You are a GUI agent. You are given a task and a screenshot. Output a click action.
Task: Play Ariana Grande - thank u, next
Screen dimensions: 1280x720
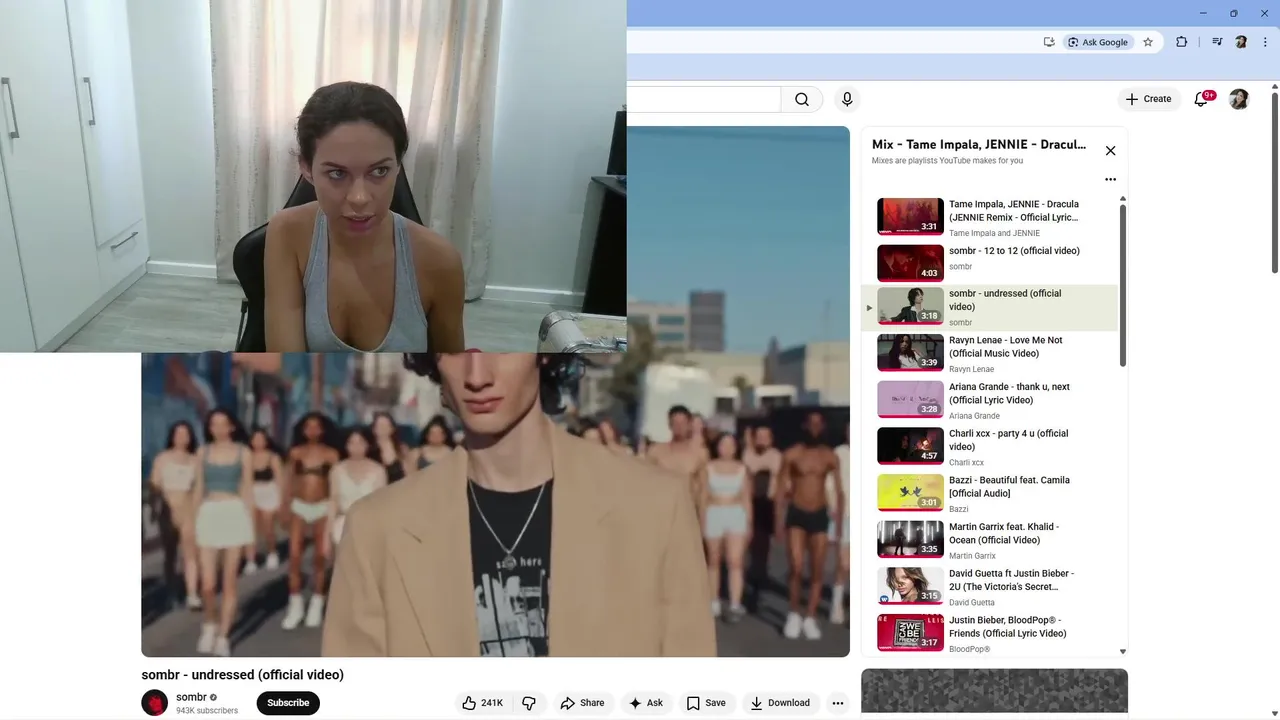[x=989, y=400]
